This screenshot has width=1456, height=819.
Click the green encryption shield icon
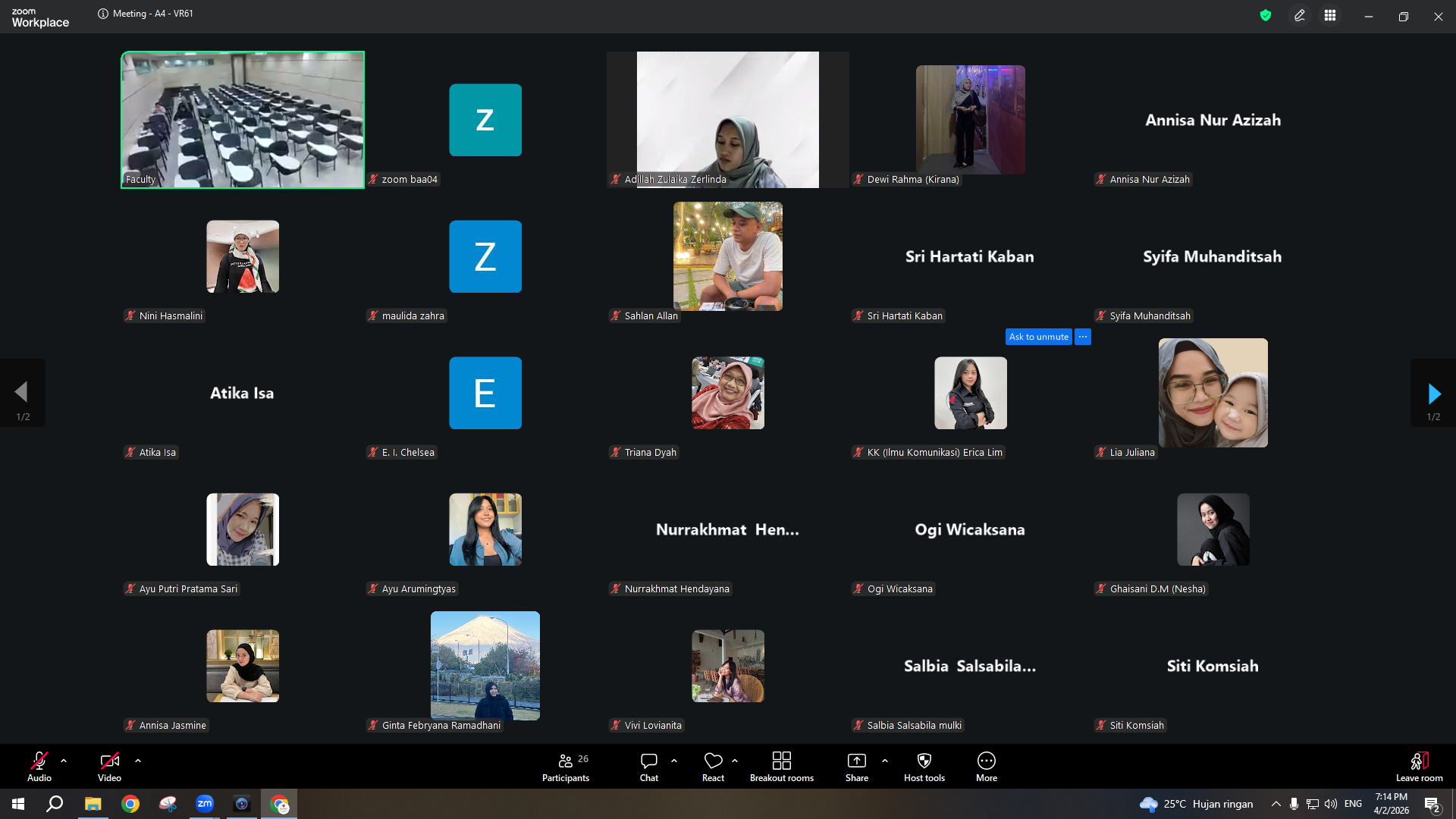point(1266,15)
